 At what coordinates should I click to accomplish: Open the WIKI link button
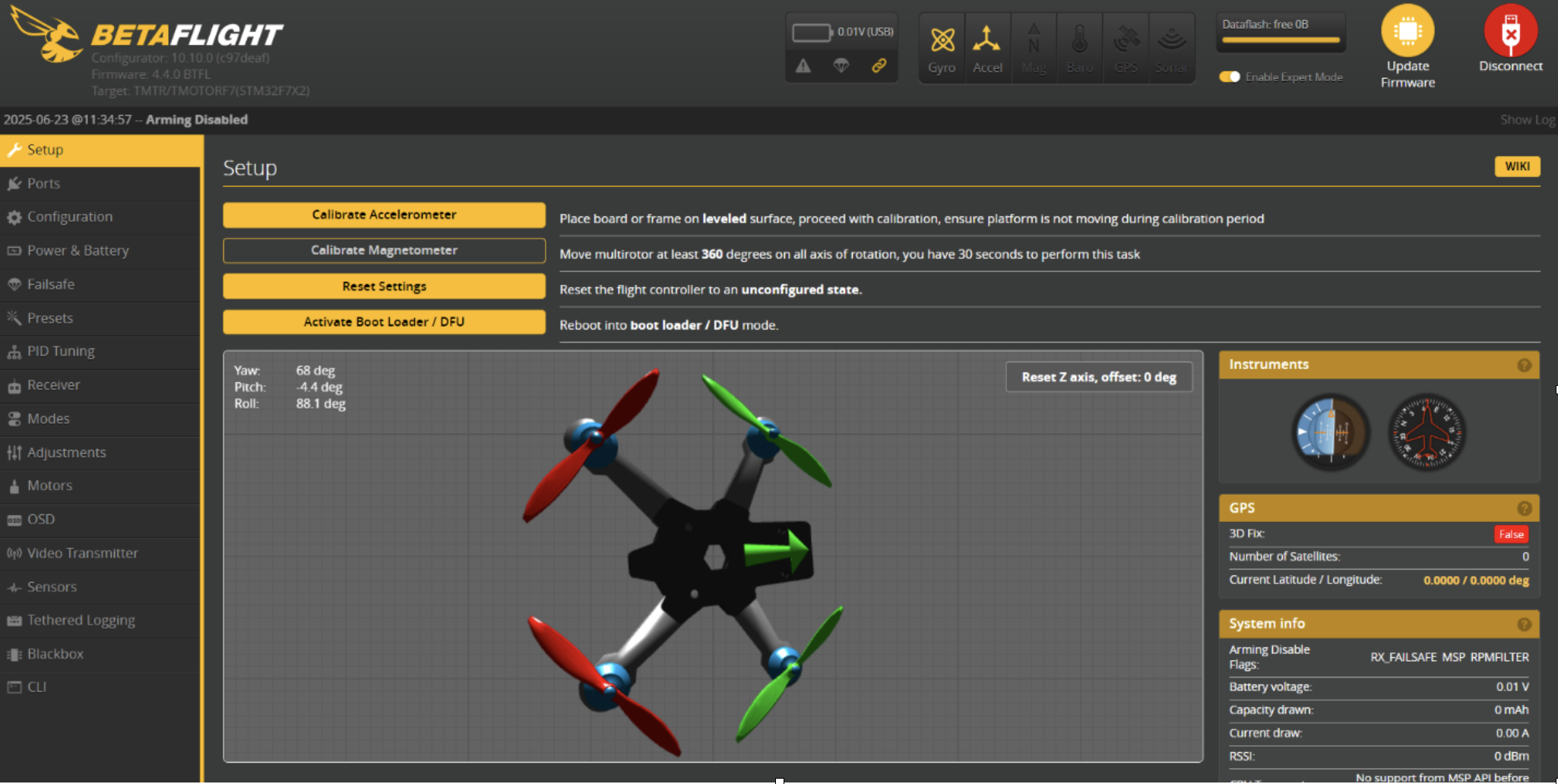1517,166
